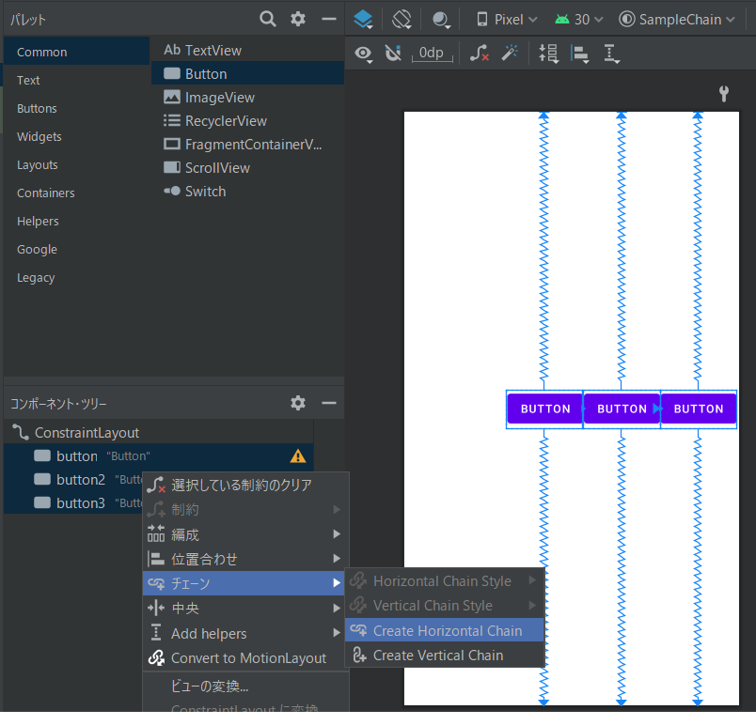Expand the 編成 submenu
The image size is (756, 712).
point(246,534)
